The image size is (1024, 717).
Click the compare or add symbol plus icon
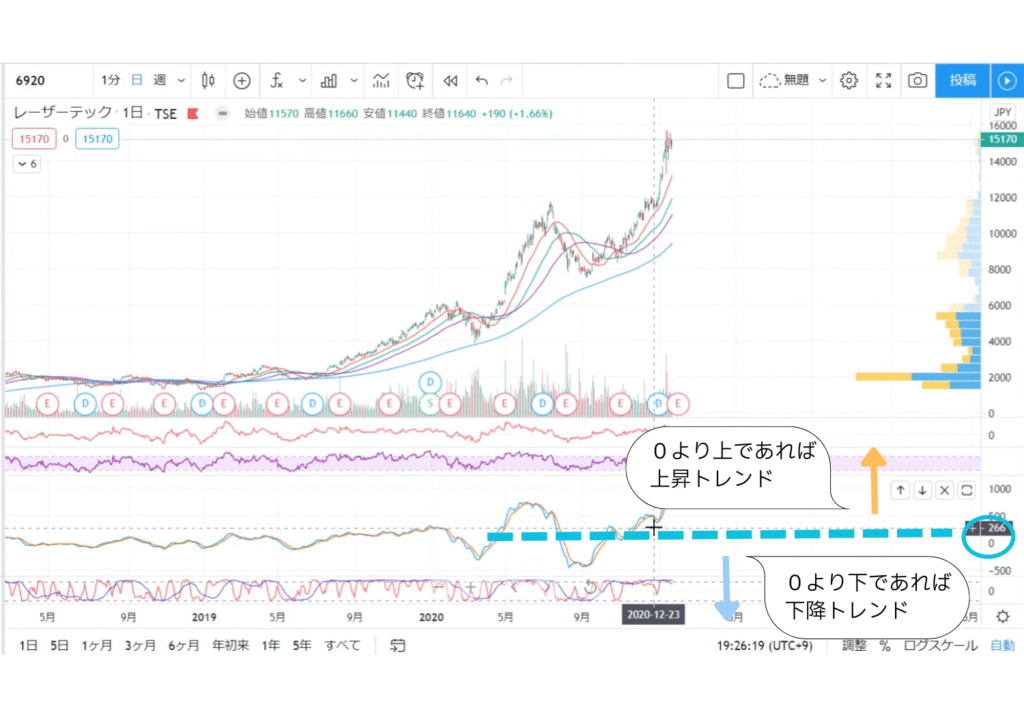point(242,80)
